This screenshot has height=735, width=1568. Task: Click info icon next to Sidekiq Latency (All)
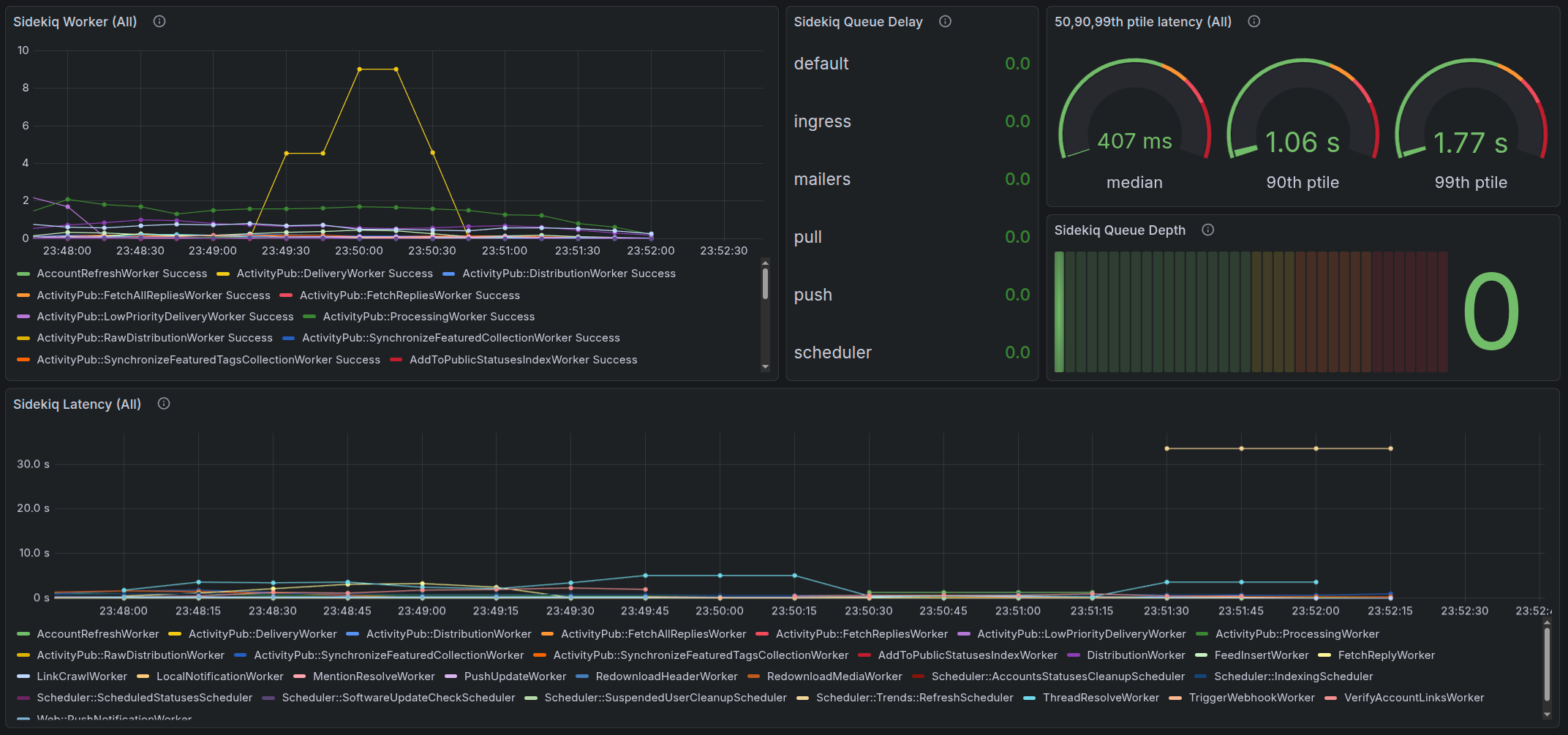(x=164, y=404)
